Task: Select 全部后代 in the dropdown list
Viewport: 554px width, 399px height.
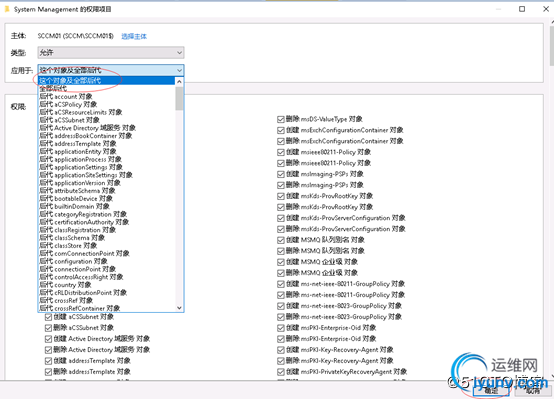Action: click(106, 88)
